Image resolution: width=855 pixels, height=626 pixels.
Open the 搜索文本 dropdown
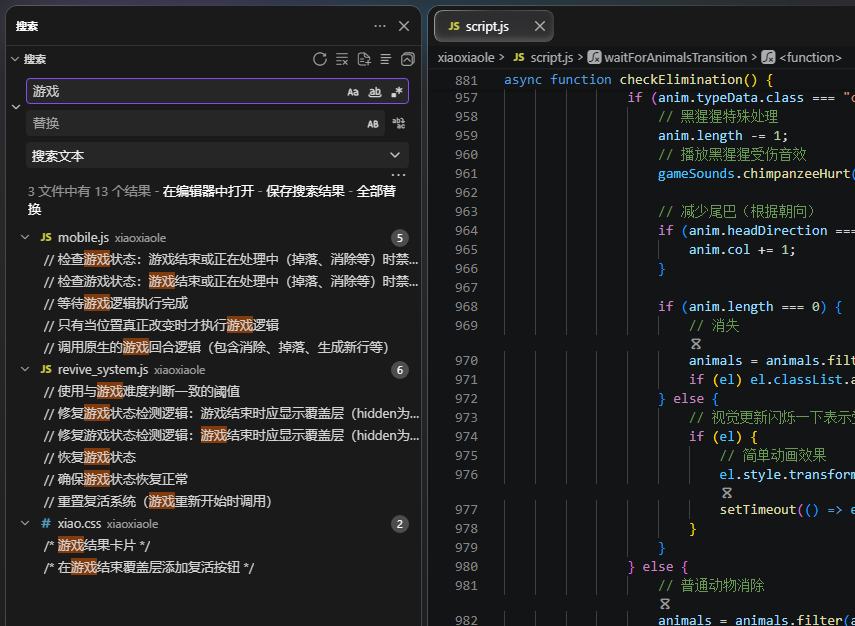[217, 155]
